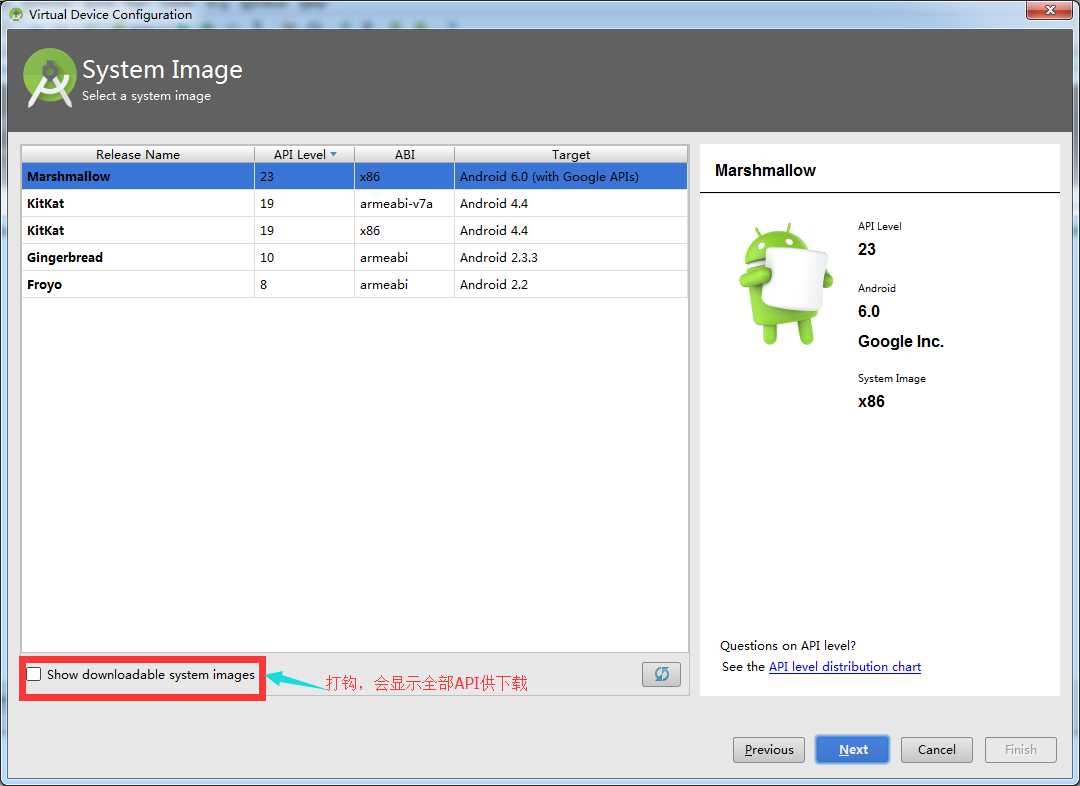The height and width of the screenshot is (786, 1080).
Task: Click the ABI column header
Action: pyautogui.click(x=404, y=154)
